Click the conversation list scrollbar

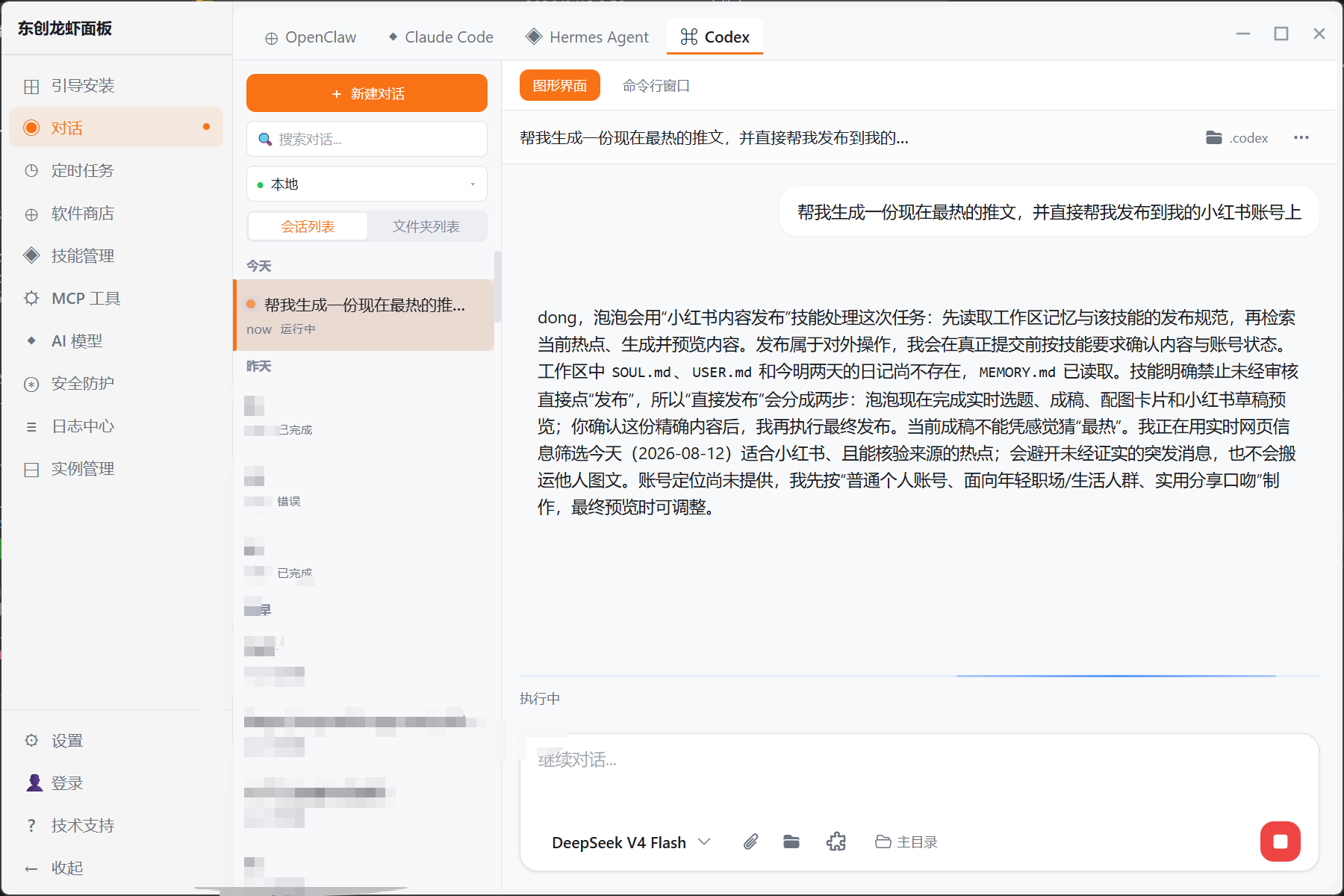[x=497, y=287]
